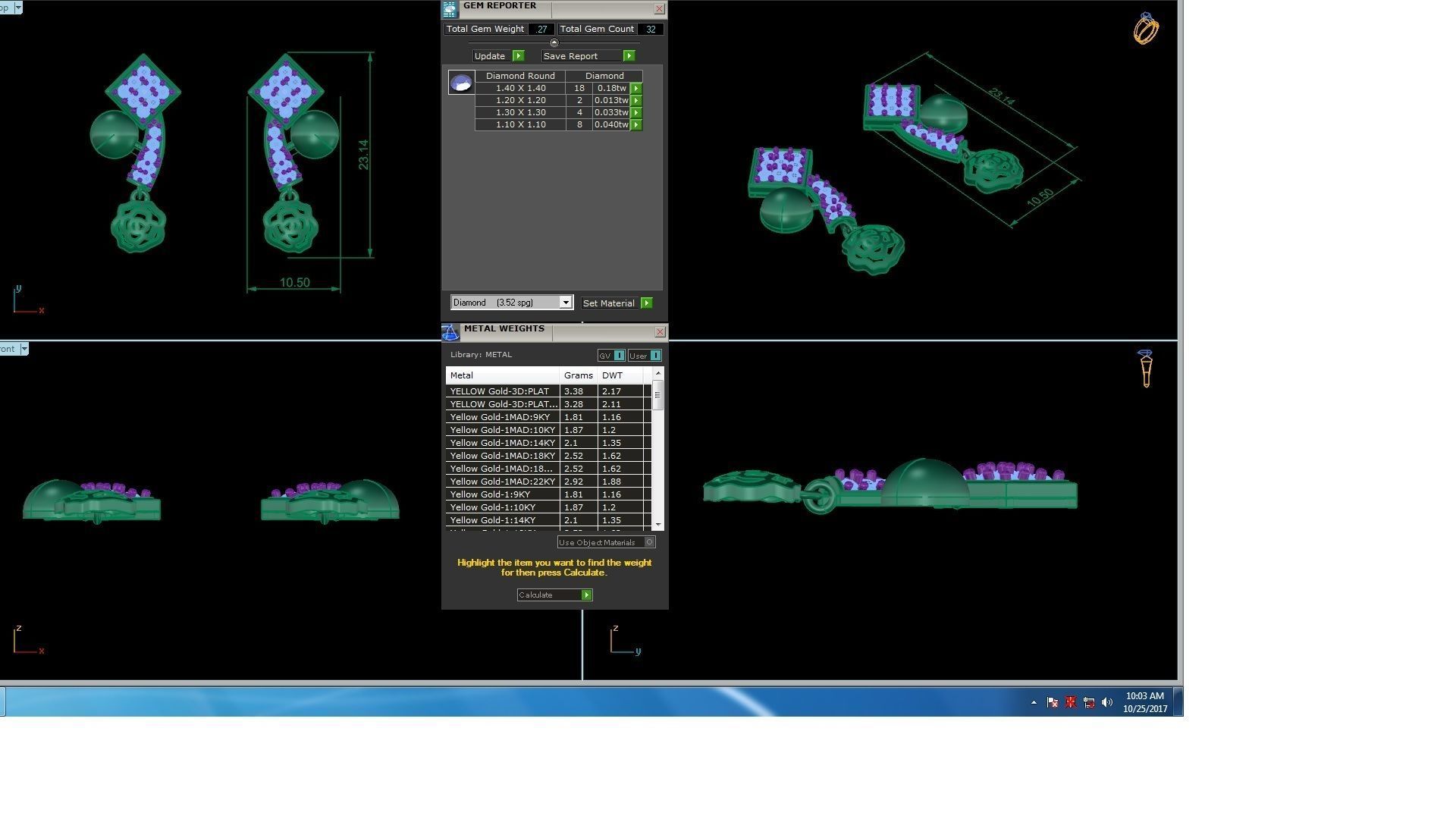This screenshot has width=1456, height=819.
Task: Click the Set Material button
Action: click(x=609, y=303)
